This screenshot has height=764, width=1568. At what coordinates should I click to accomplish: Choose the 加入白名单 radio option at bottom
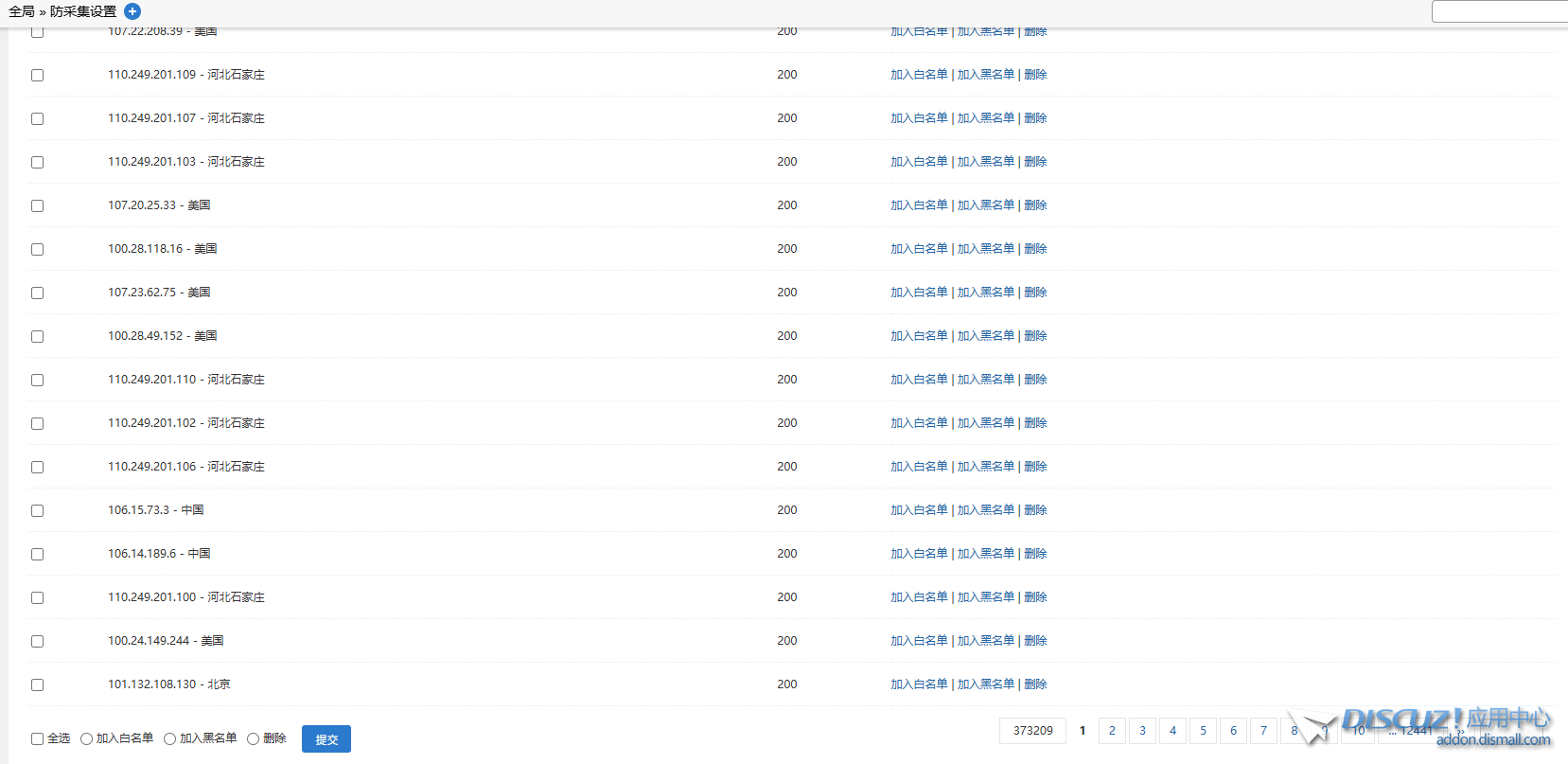[87, 738]
